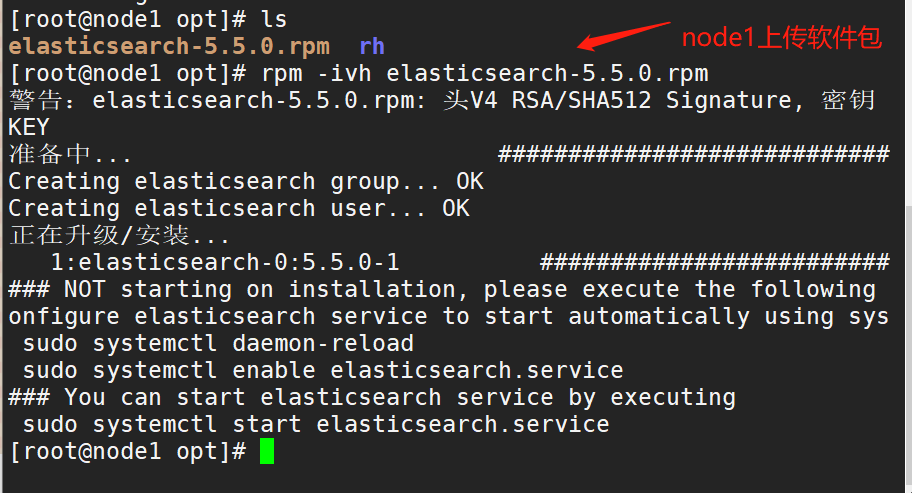Screen dimensions: 912x493
Task: Click the 'rh' directory name in ls output
Action: tap(372, 47)
